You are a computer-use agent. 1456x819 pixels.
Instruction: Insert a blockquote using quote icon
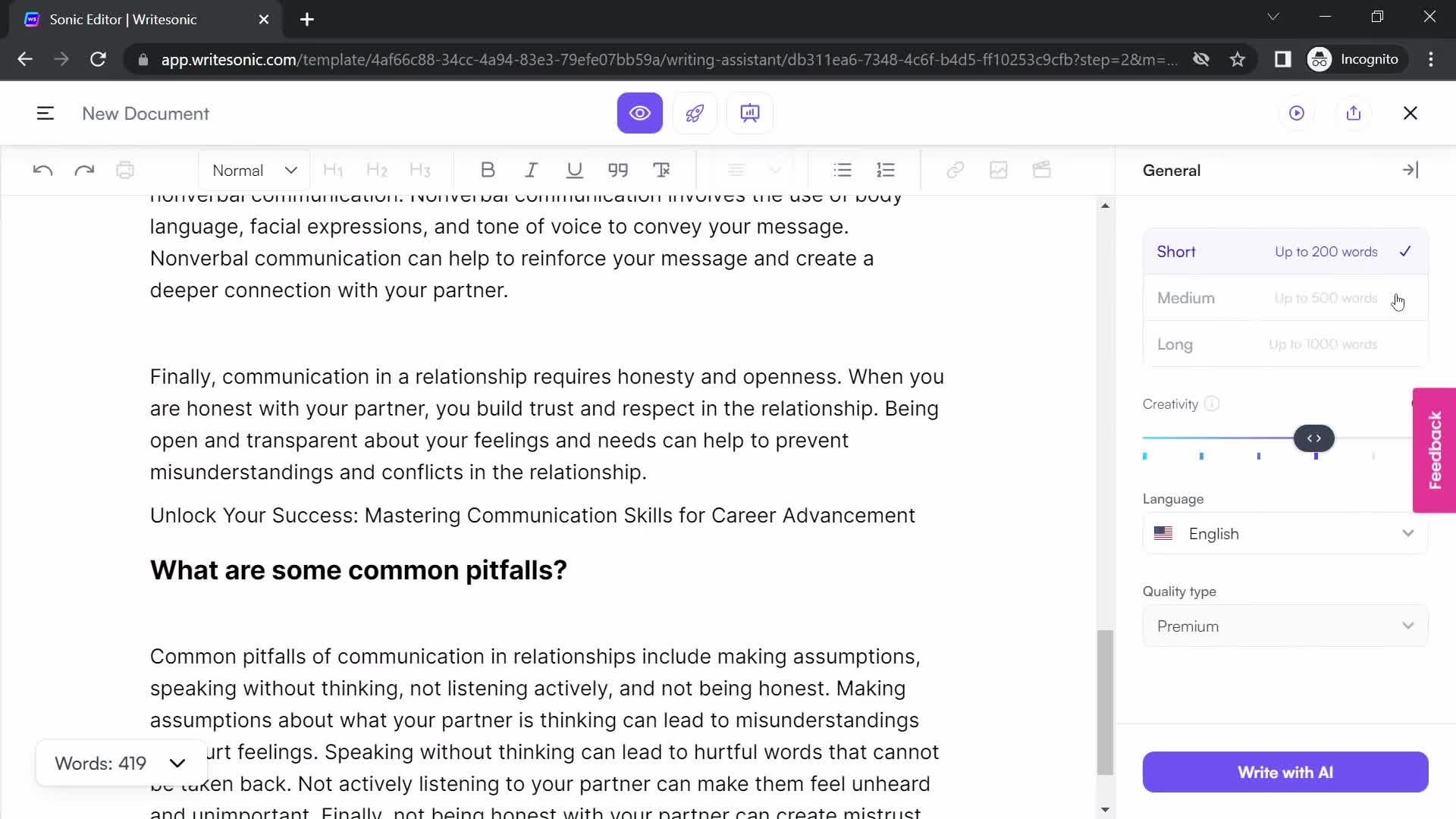(x=618, y=170)
